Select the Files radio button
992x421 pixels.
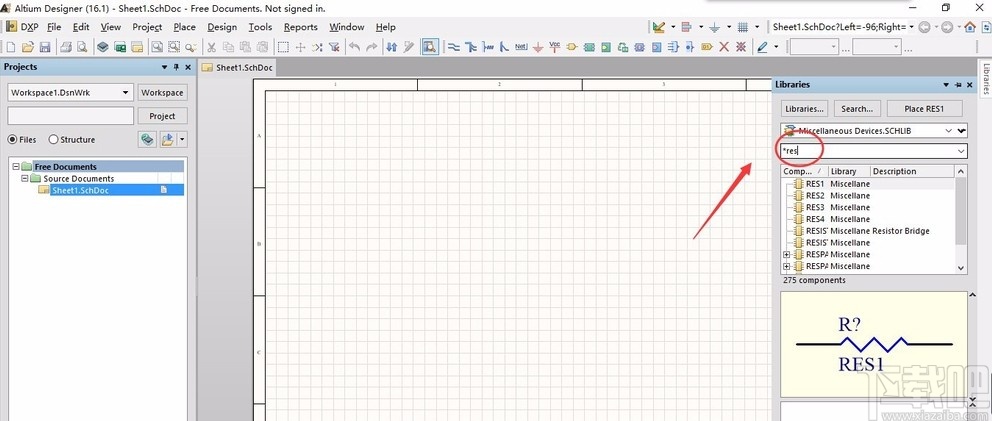(12, 139)
